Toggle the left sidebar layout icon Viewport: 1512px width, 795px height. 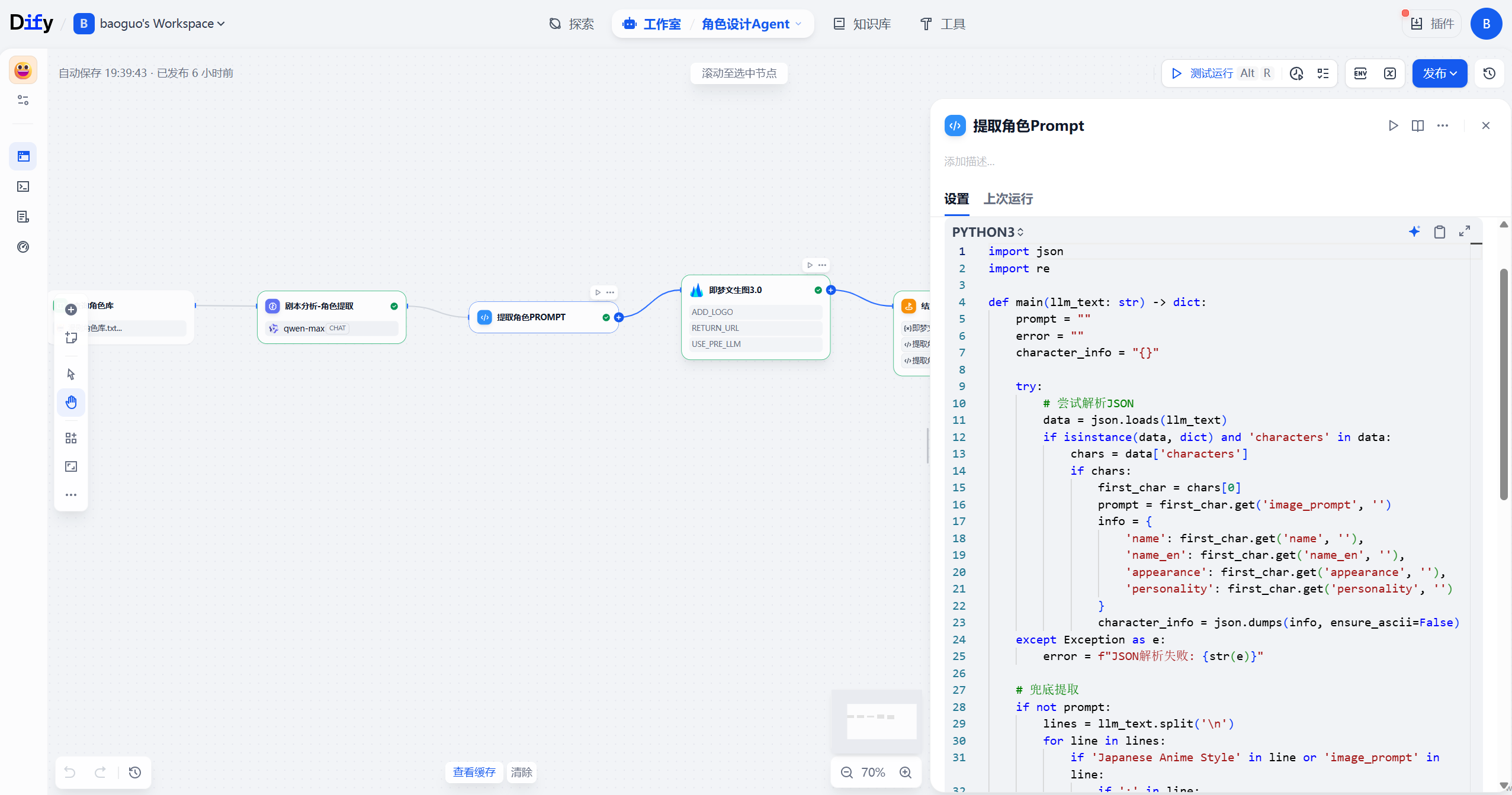pyautogui.click(x=23, y=100)
